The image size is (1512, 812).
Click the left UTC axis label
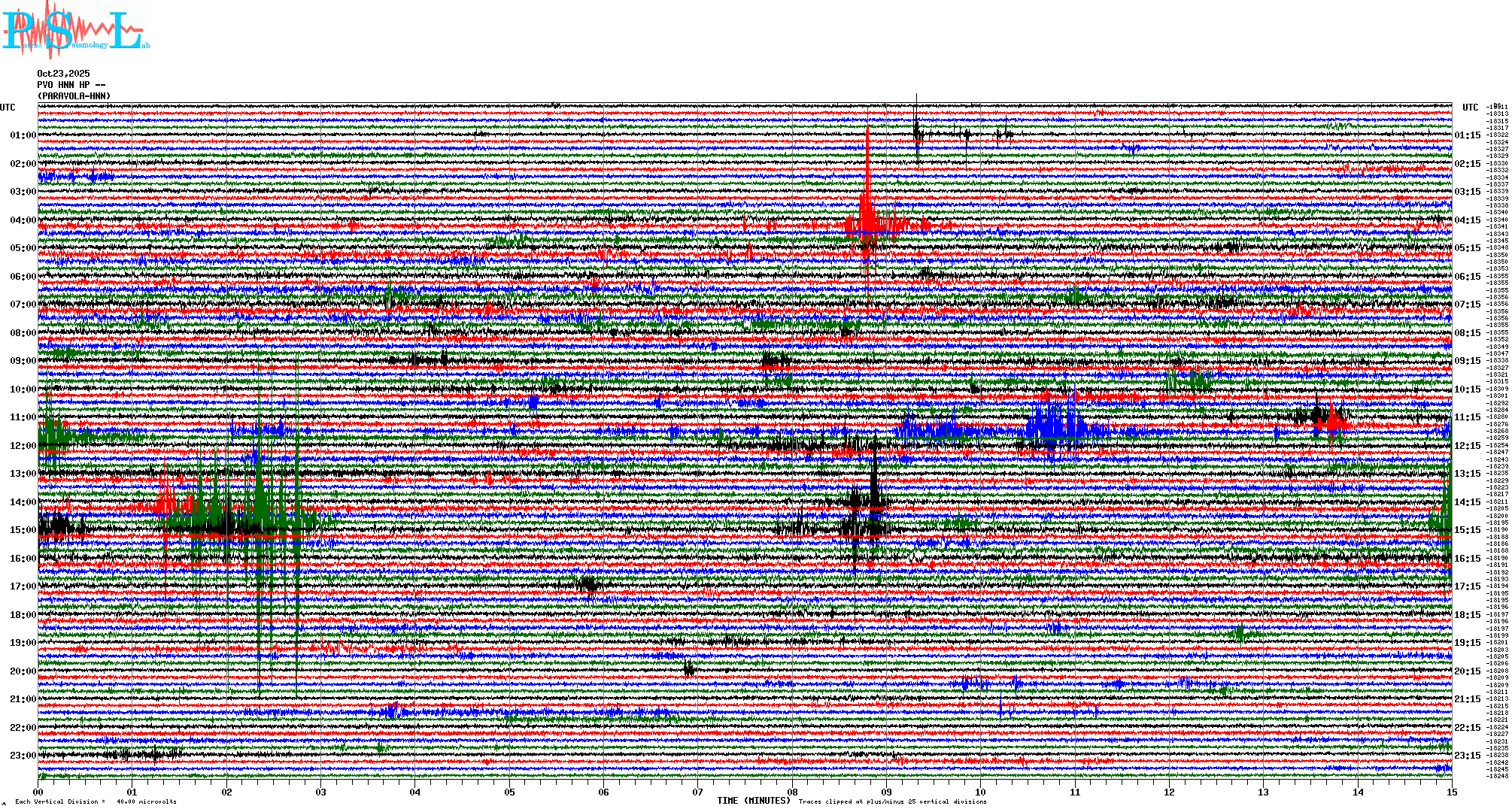[x=8, y=108]
